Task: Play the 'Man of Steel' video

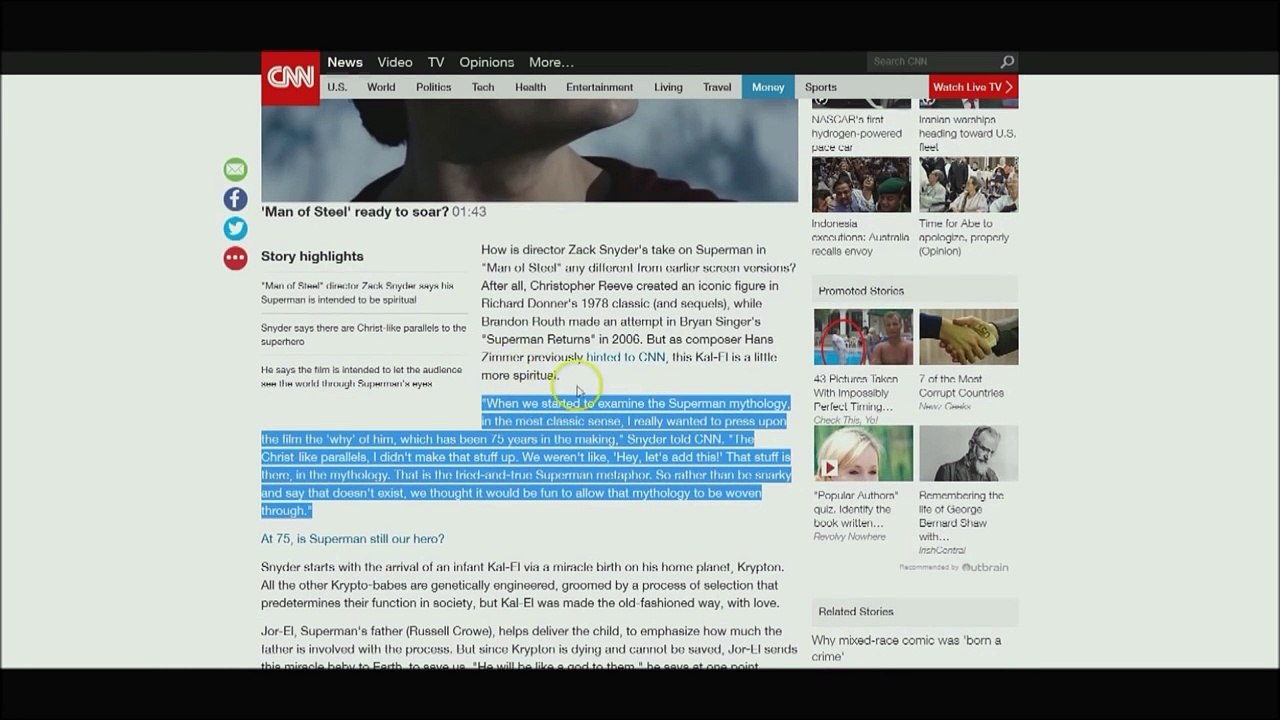Action: point(530,150)
